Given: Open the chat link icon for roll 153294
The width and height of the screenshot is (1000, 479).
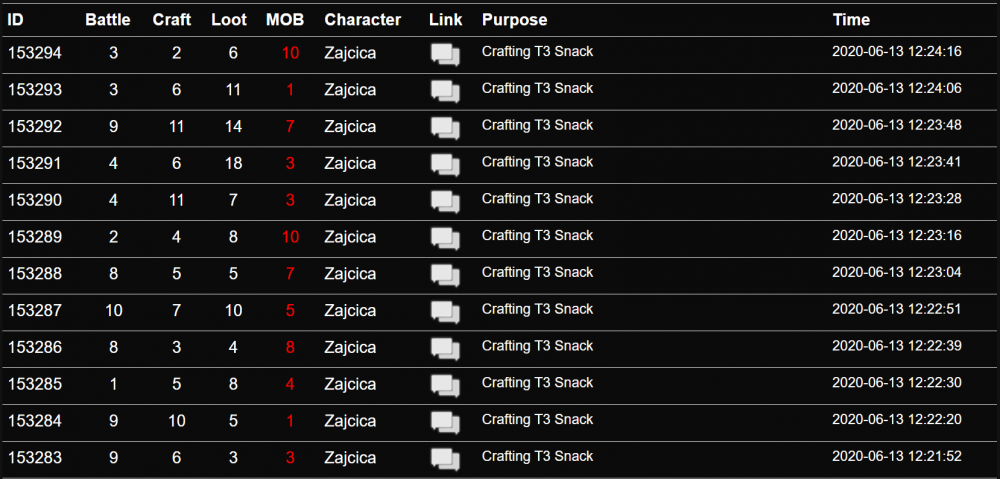Looking at the screenshot, I should click(x=445, y=54).
